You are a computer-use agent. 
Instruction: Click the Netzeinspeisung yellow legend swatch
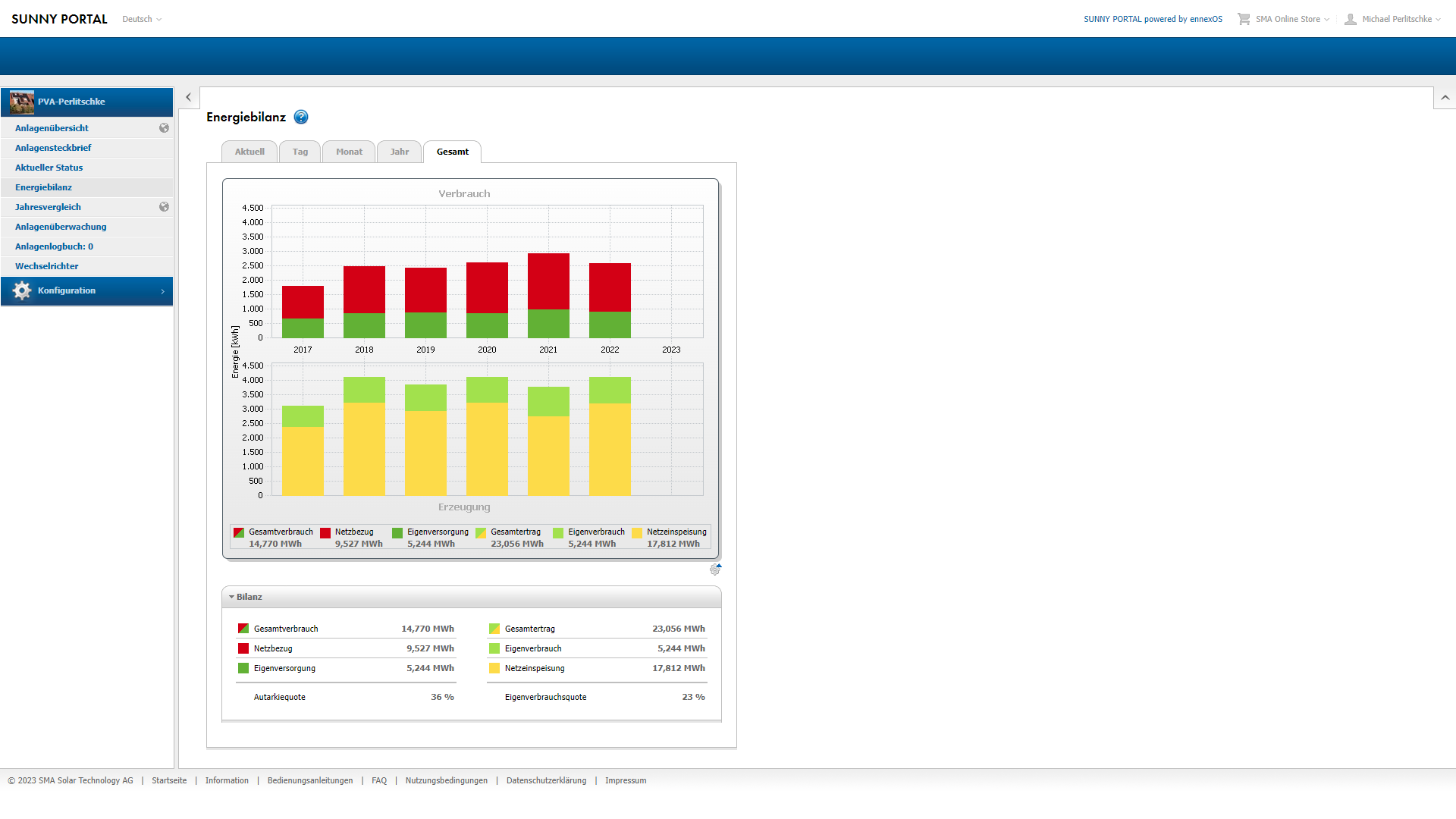(x=637, y=533)
